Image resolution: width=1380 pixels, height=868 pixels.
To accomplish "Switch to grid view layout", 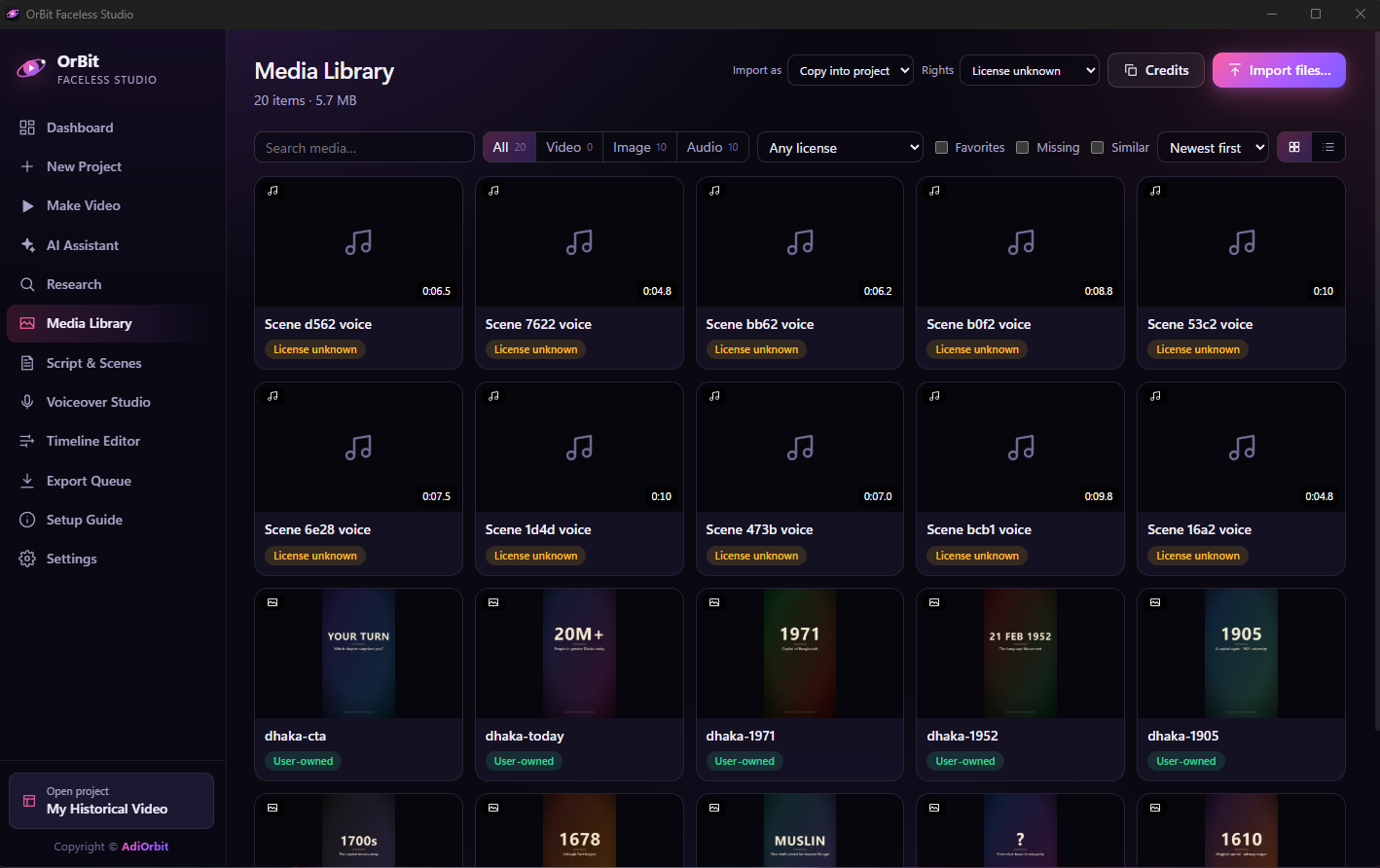I will tap(1294, 147).
